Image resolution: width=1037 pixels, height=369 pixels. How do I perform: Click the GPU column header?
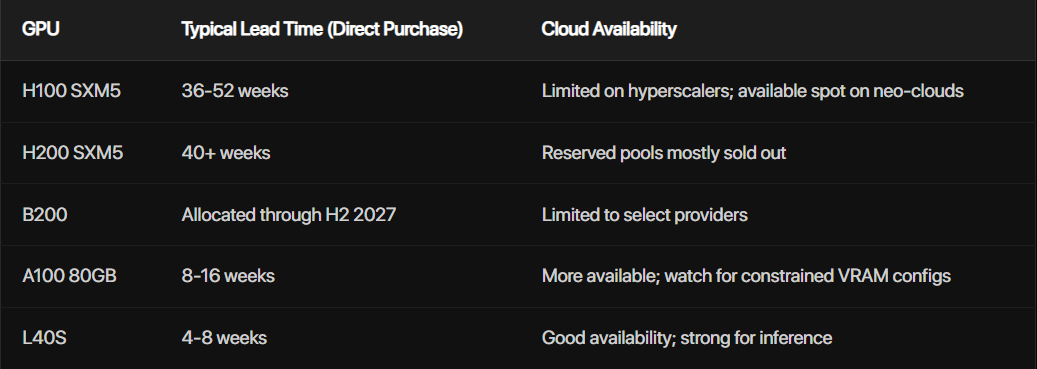coord(40,29)
